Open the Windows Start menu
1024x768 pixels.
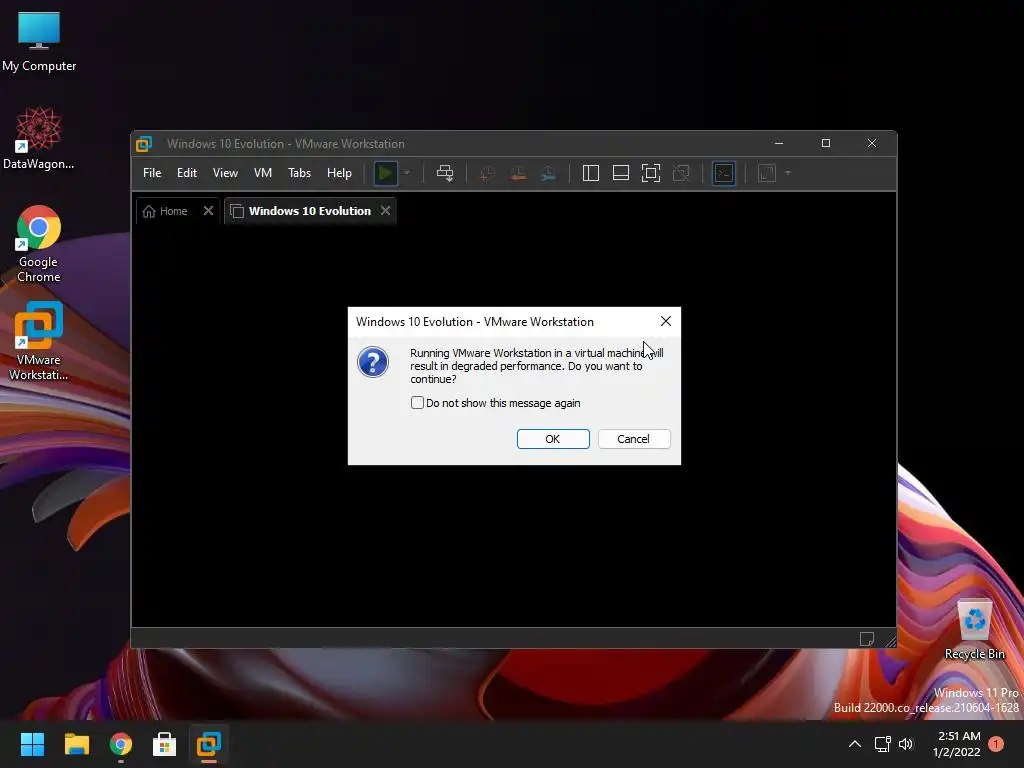click(x=32, y=744)
